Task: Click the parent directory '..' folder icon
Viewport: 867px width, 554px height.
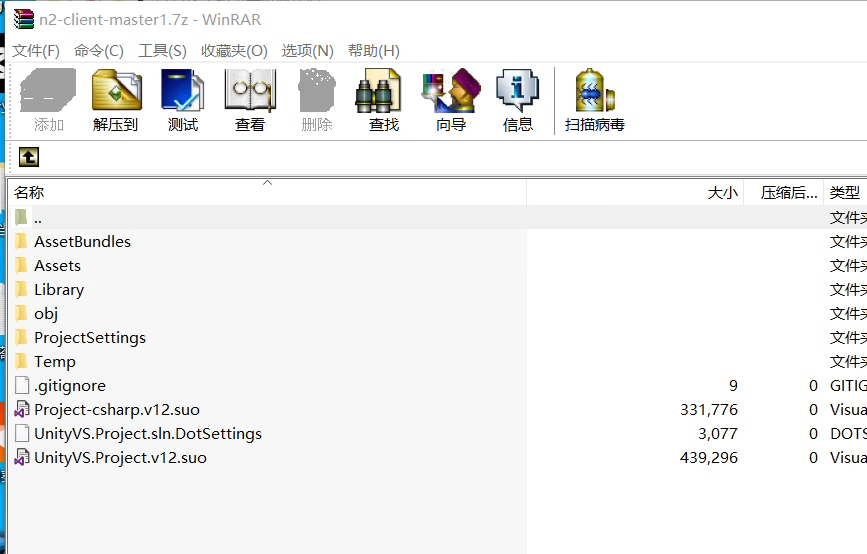Action: tap(22, 217)
